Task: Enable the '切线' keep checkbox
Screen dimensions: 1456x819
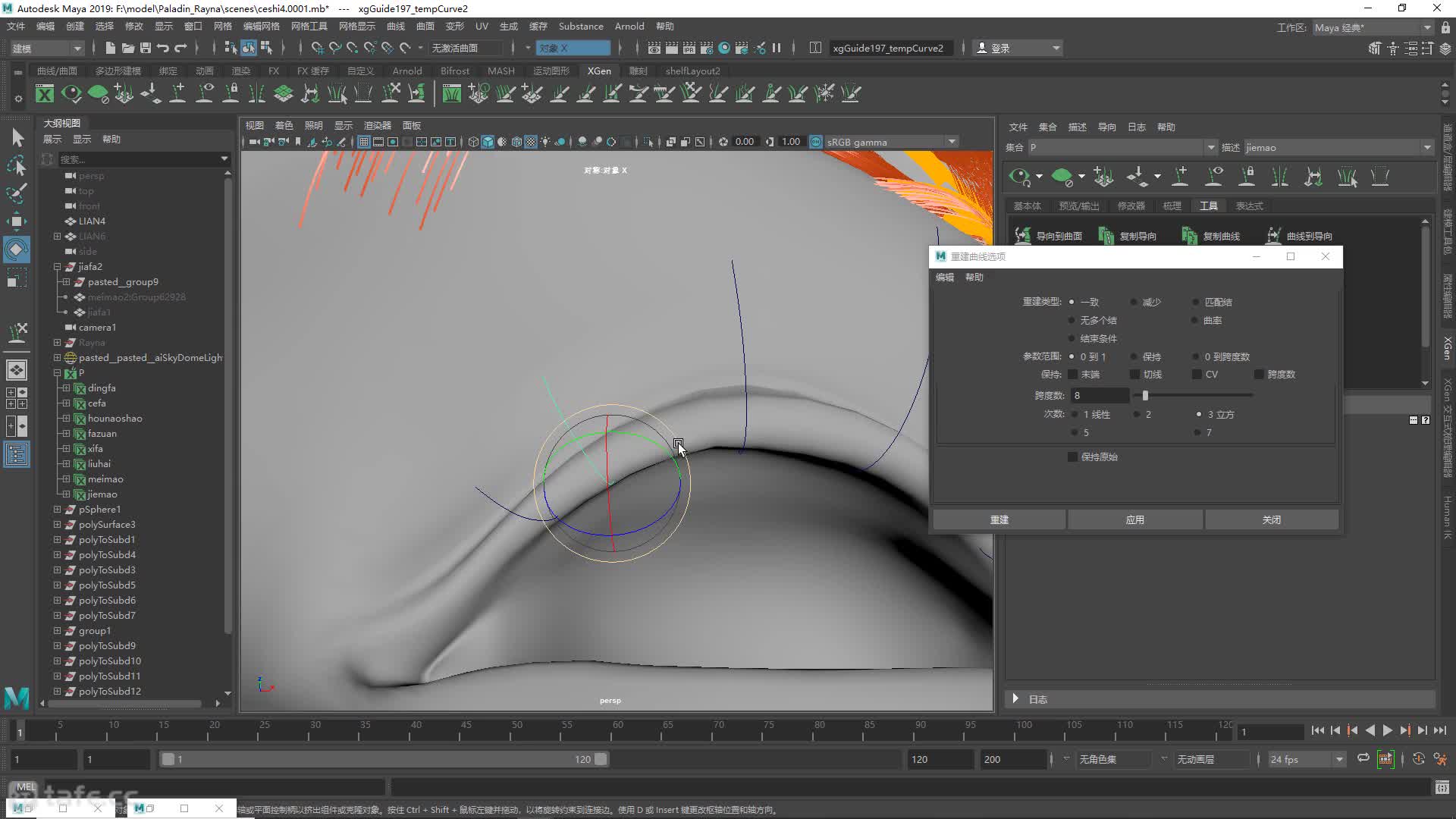Action: pos(1134,375)
